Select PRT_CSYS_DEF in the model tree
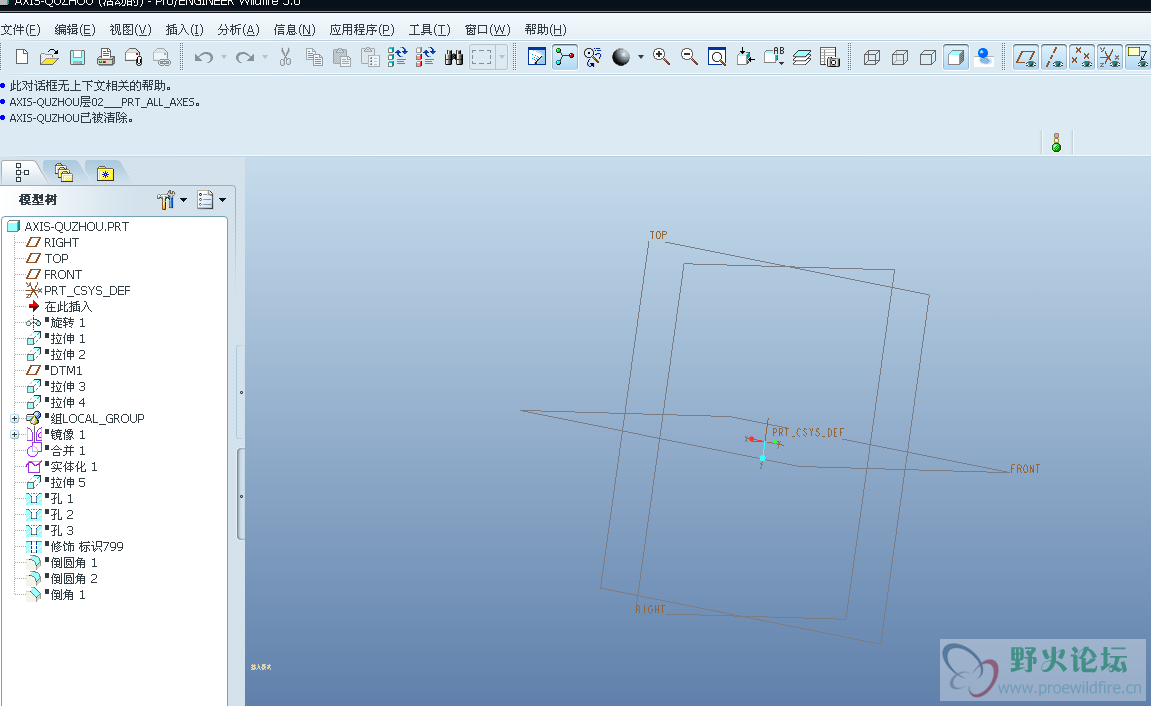This screenshot has height=706, width=1151. (x=87, y=291)
